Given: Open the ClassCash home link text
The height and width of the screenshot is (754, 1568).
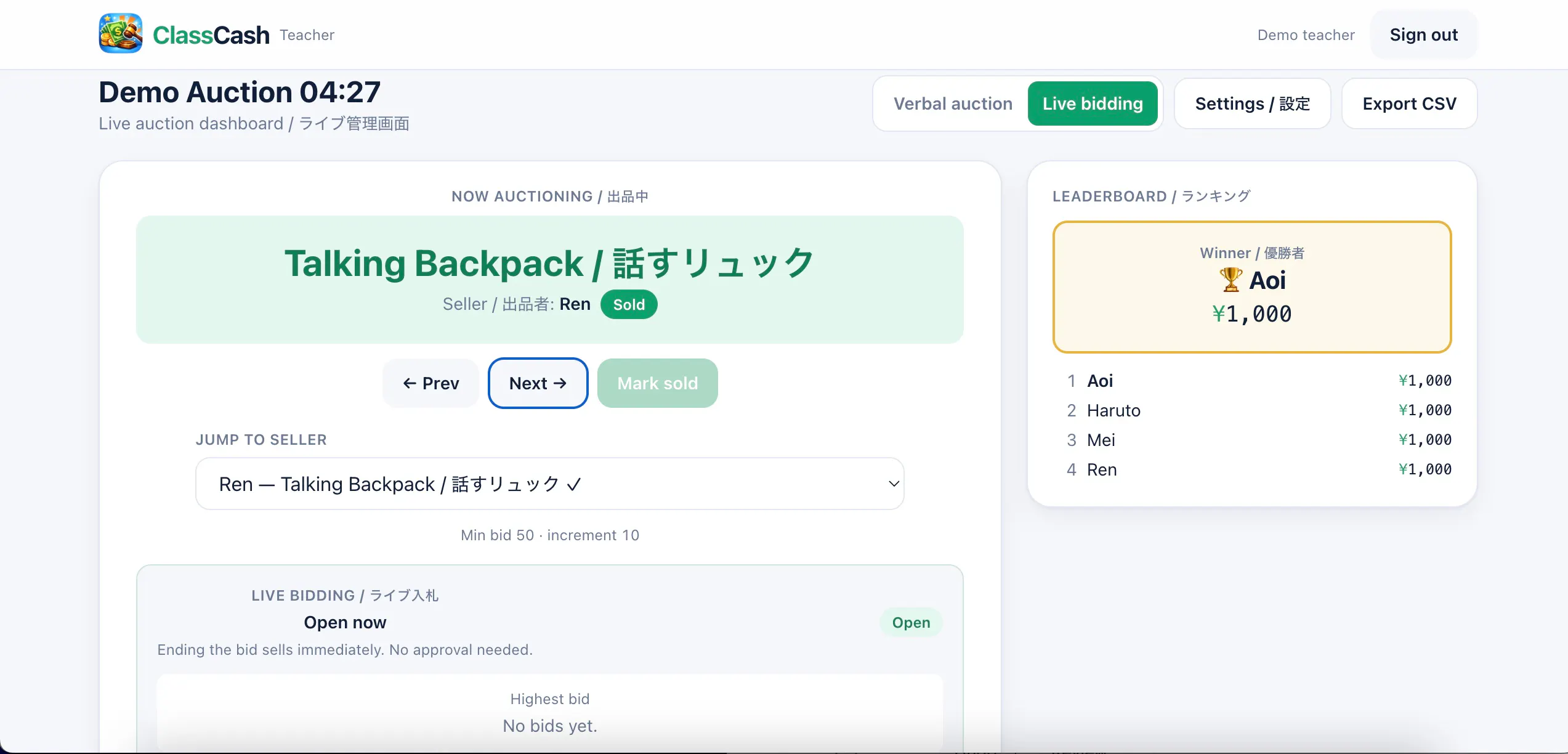Looking at the screenshot, I should [211, 35].
